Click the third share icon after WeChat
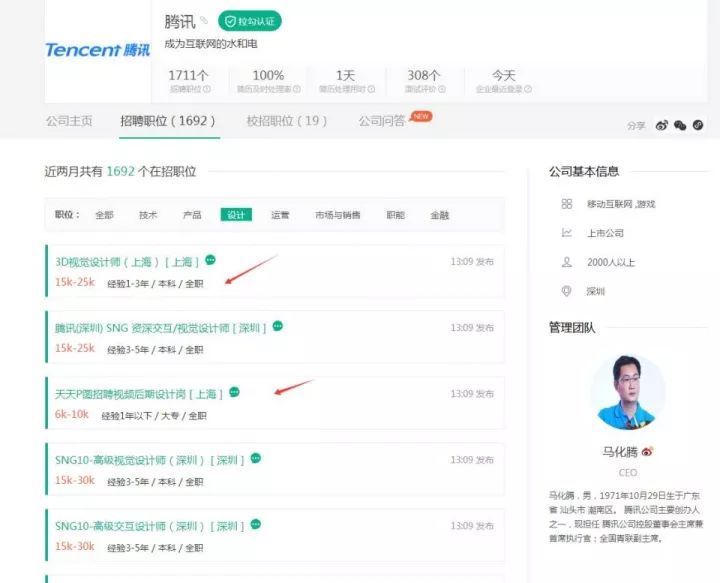The width and height of the screenshot is (720, 583). click(698, 125)
